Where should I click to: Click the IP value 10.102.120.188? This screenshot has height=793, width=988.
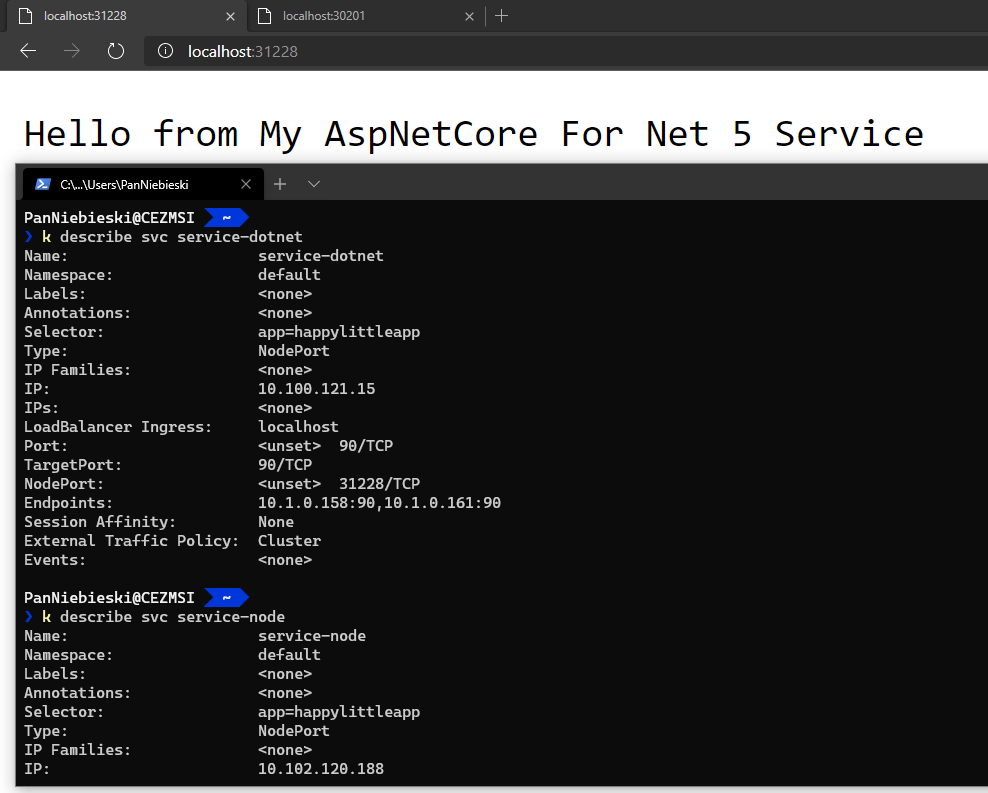pyautogui.click(x=321, y=768)
